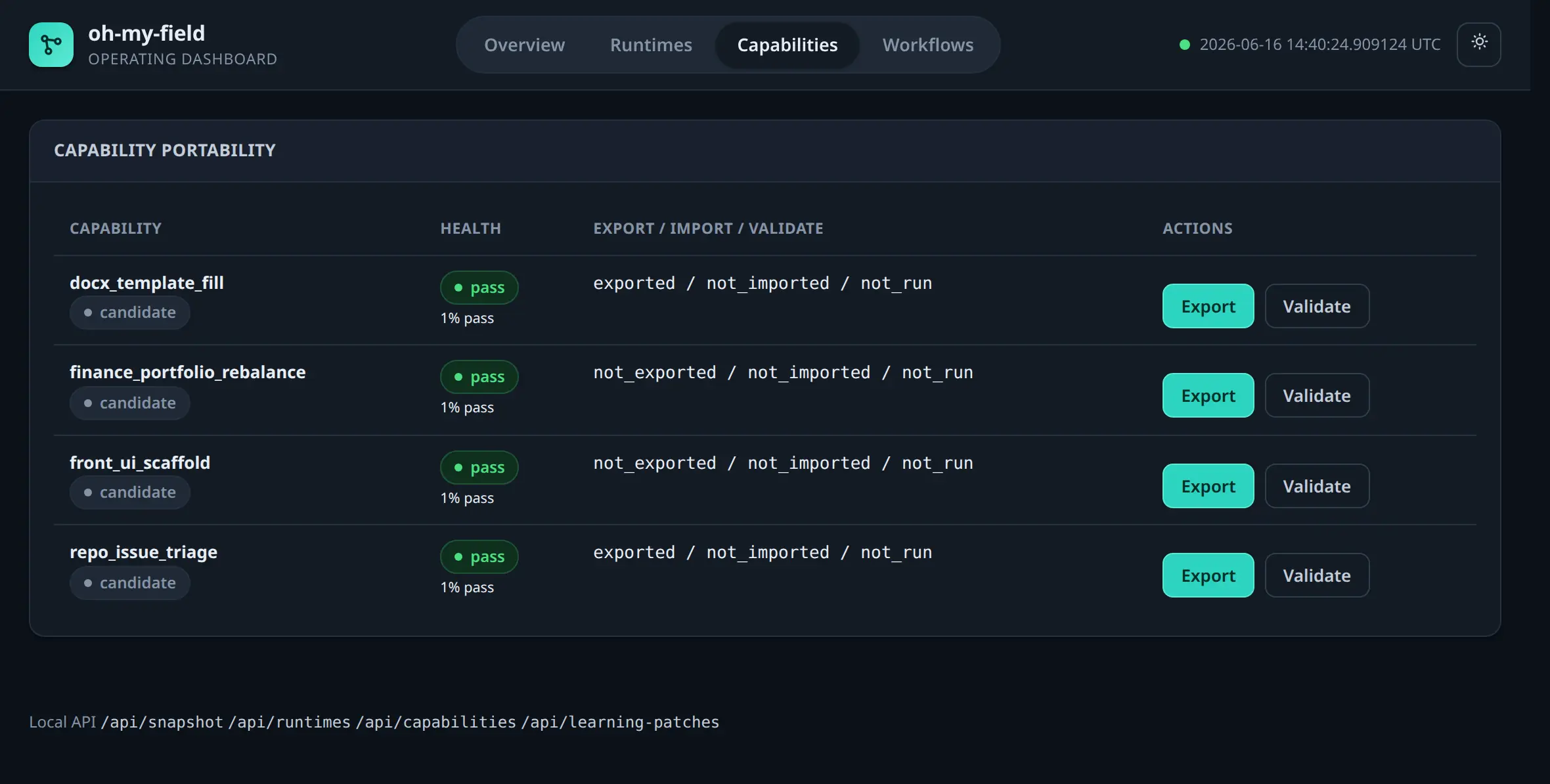
Task: Click the CAPABILITY PORTABILITY panel title
Action: tap(165, 150)
